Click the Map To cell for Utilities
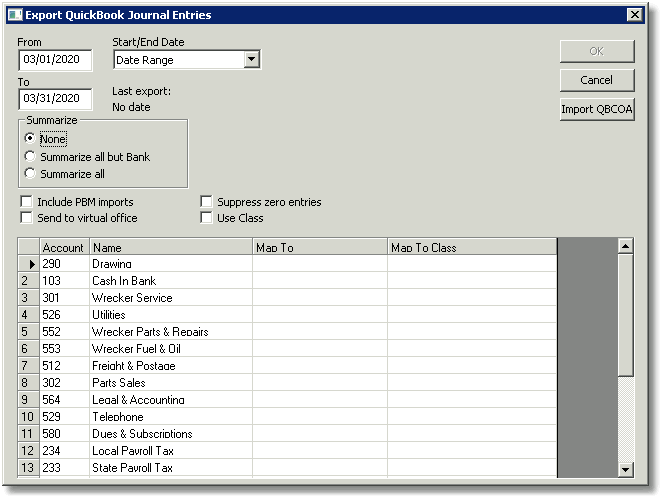The width and height of the screenshot is (663, 500). tap(320, 314)
